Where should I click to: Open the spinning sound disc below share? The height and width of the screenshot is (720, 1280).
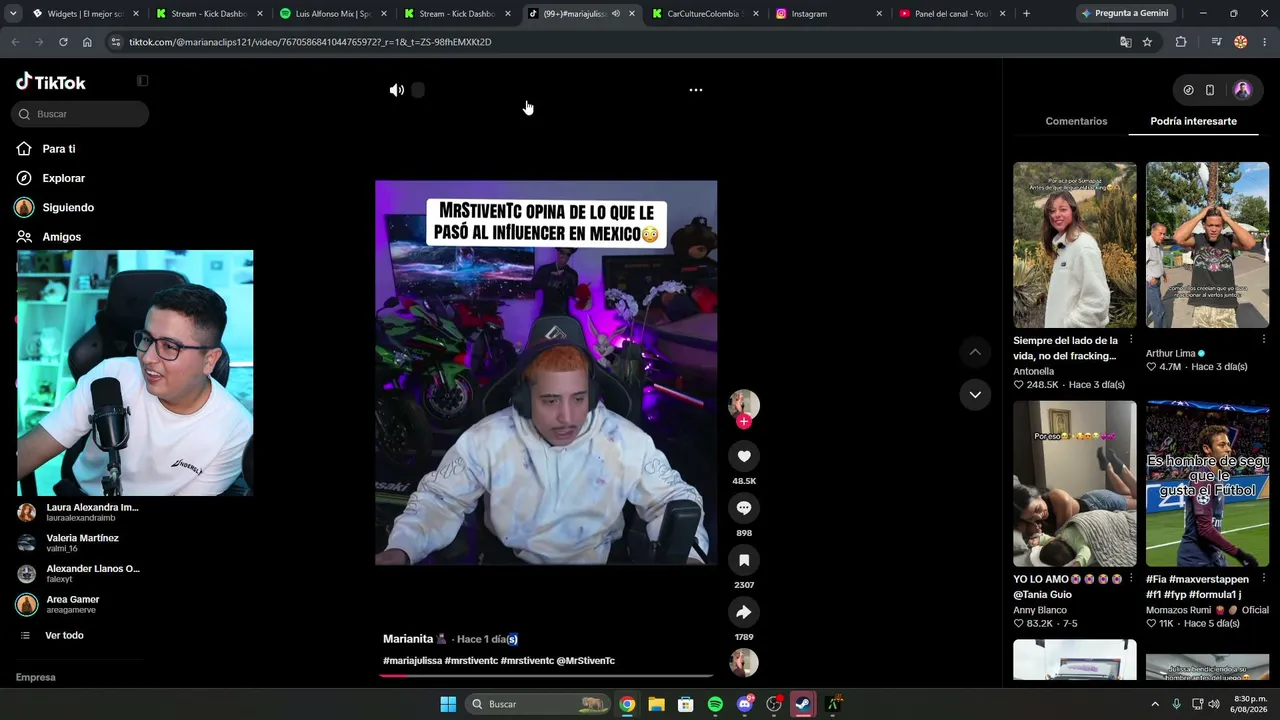click(744, 663)
